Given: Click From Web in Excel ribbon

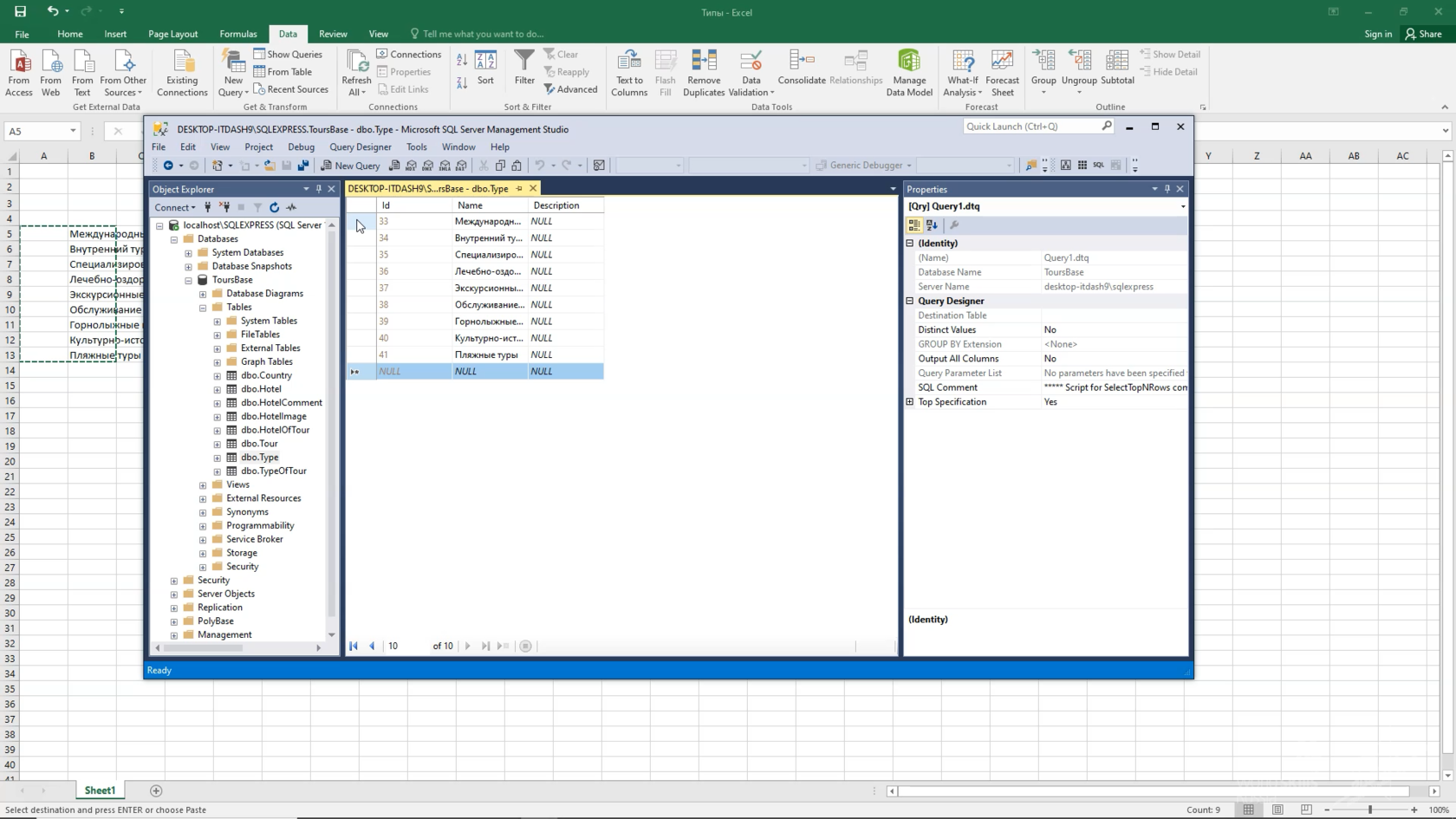Looking at the screenshot, I should [x=51, y=73].
